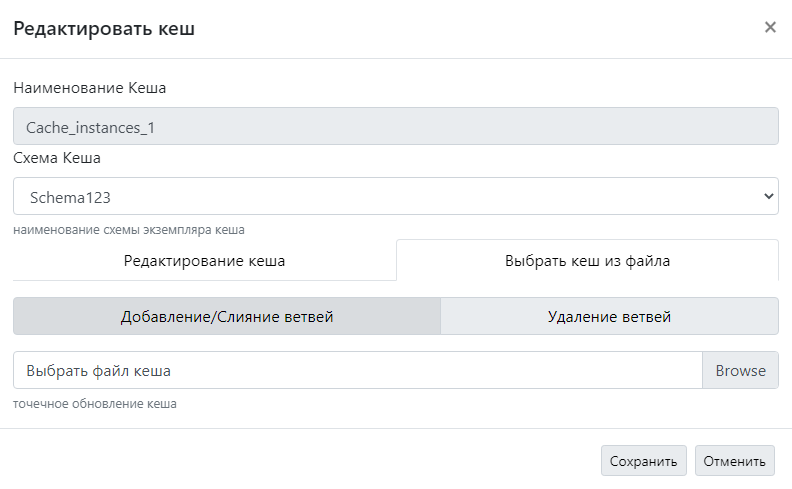Select the Schema123 text inside the combo box
Screen dimensions: 792x489
pyautogui.click(x=69, y=197)
